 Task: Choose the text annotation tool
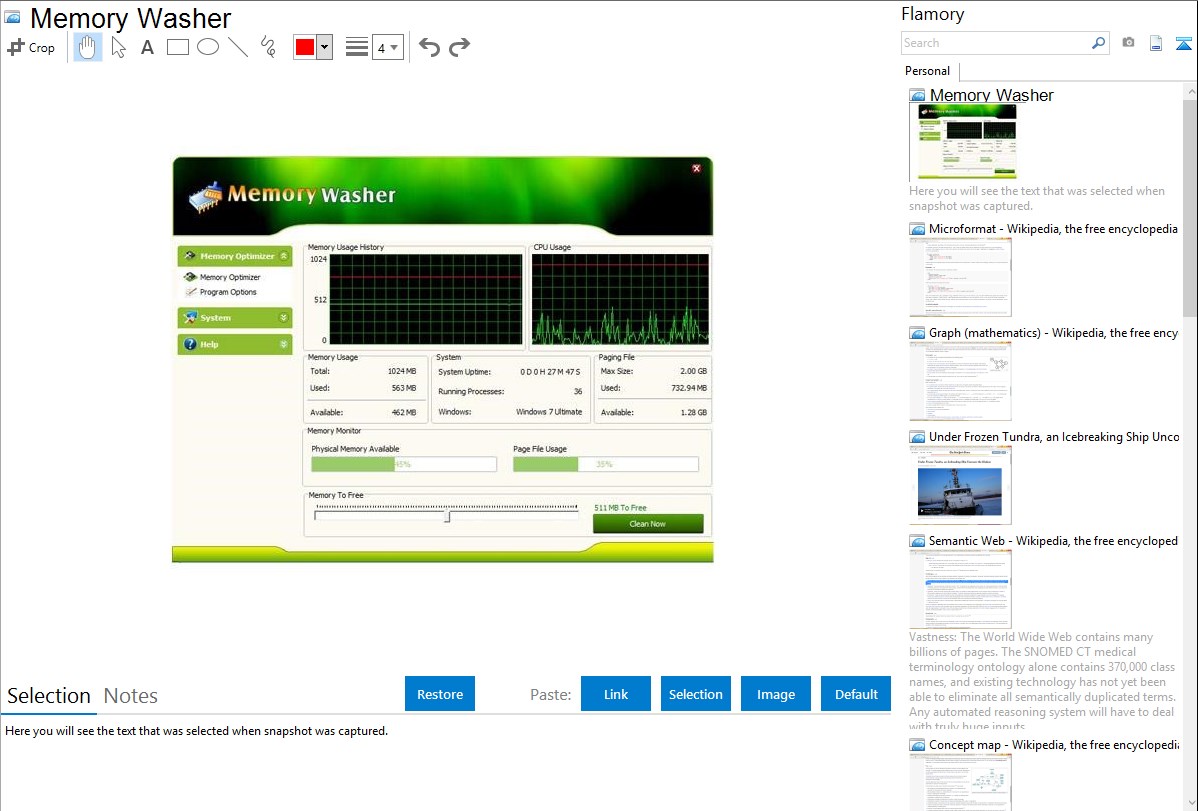[x=147, y=47]
